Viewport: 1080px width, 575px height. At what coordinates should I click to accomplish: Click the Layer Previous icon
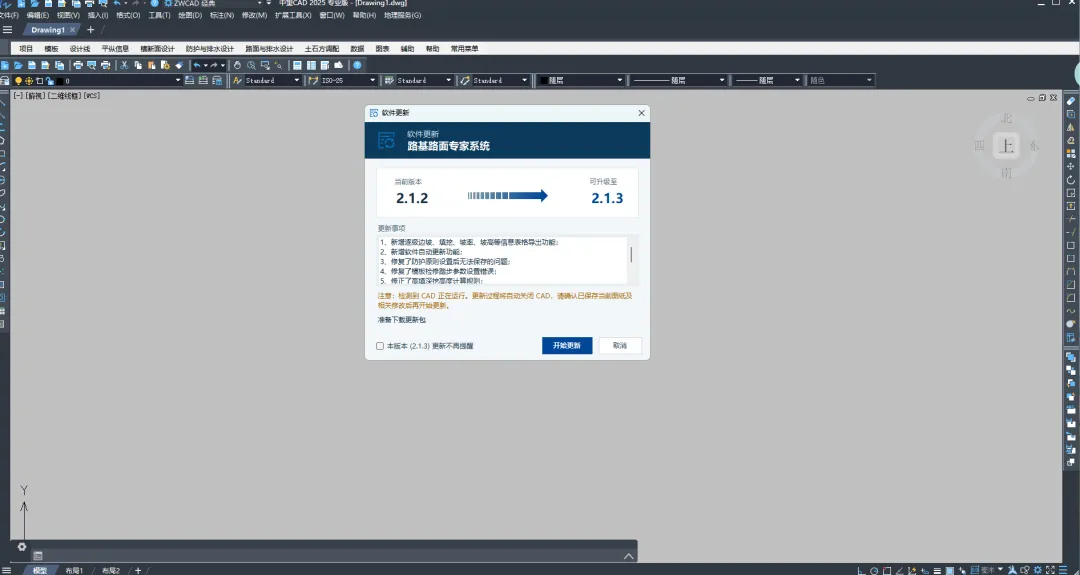pos(203,81)
